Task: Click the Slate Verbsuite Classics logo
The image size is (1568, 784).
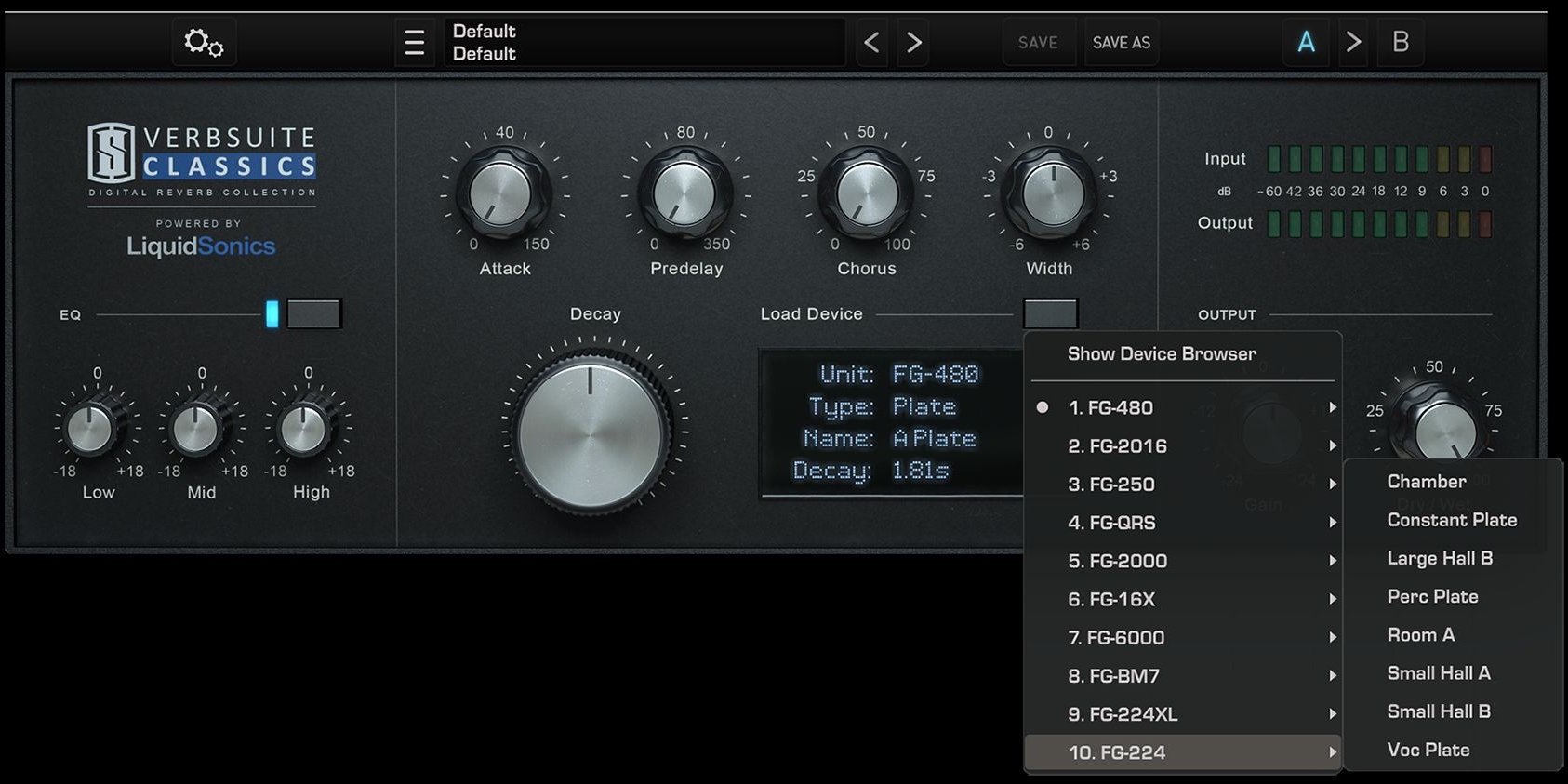Action: coord(202,160)
